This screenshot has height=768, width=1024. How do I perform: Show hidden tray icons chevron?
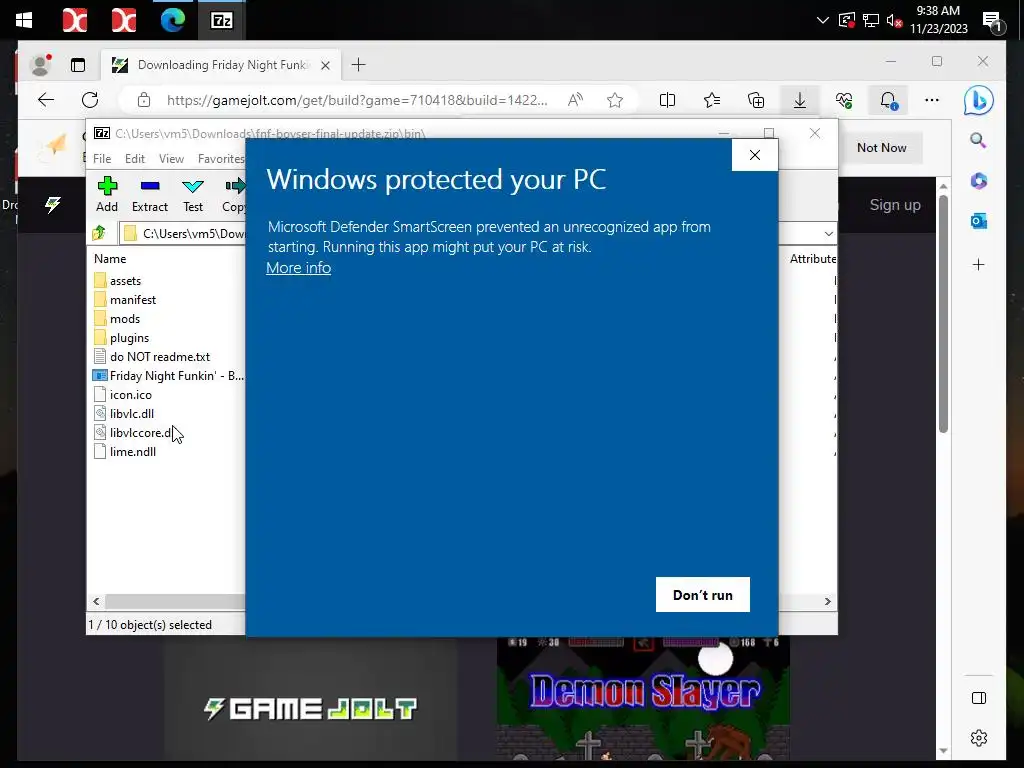[823, 20]
